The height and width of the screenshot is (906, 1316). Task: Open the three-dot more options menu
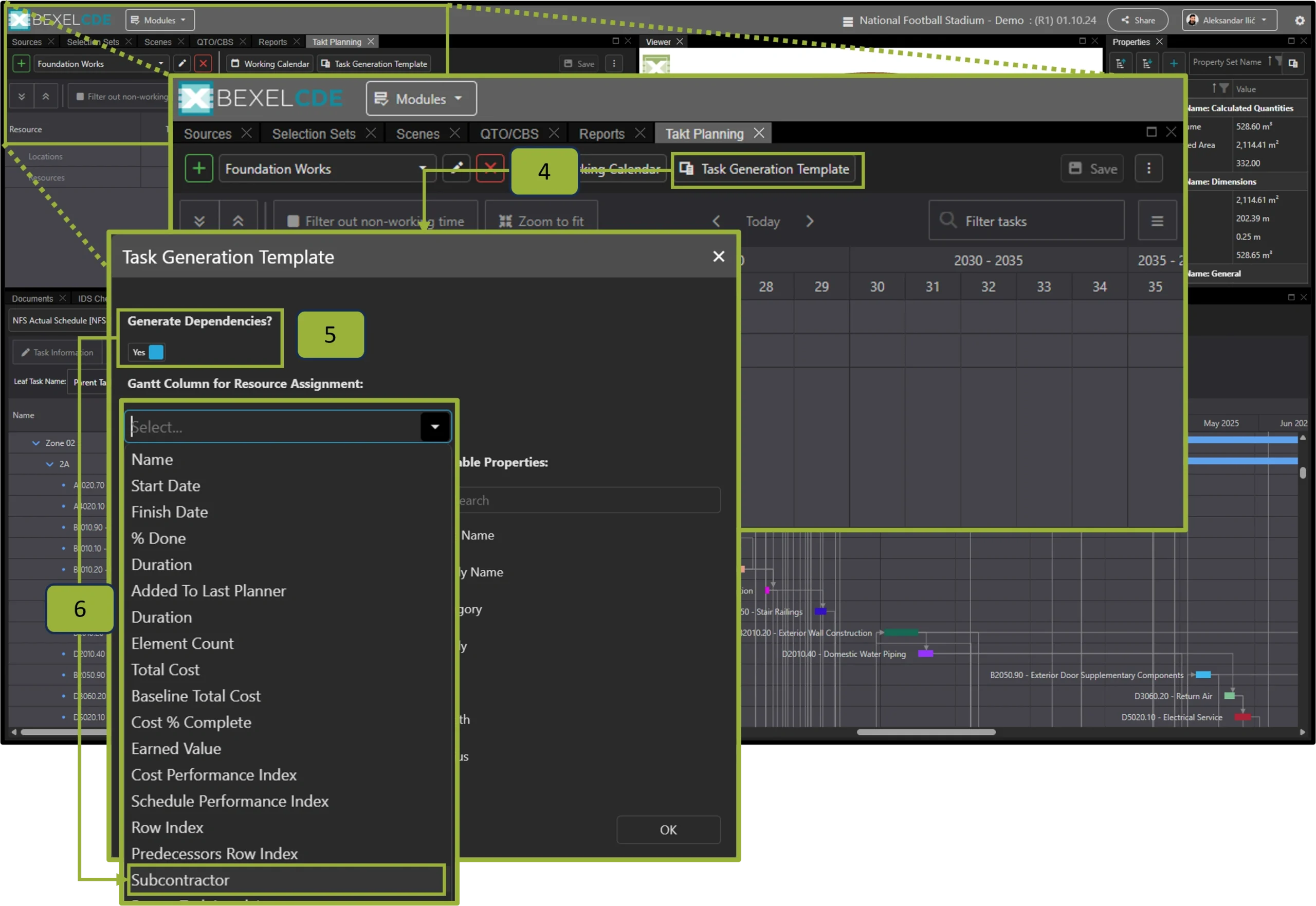[1148, 169]
